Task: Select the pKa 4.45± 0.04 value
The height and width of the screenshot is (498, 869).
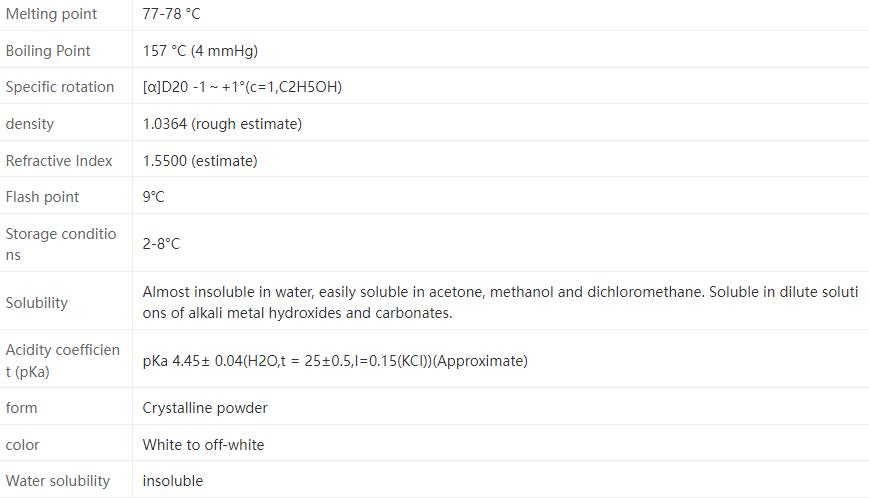Action: coord(335,361)
